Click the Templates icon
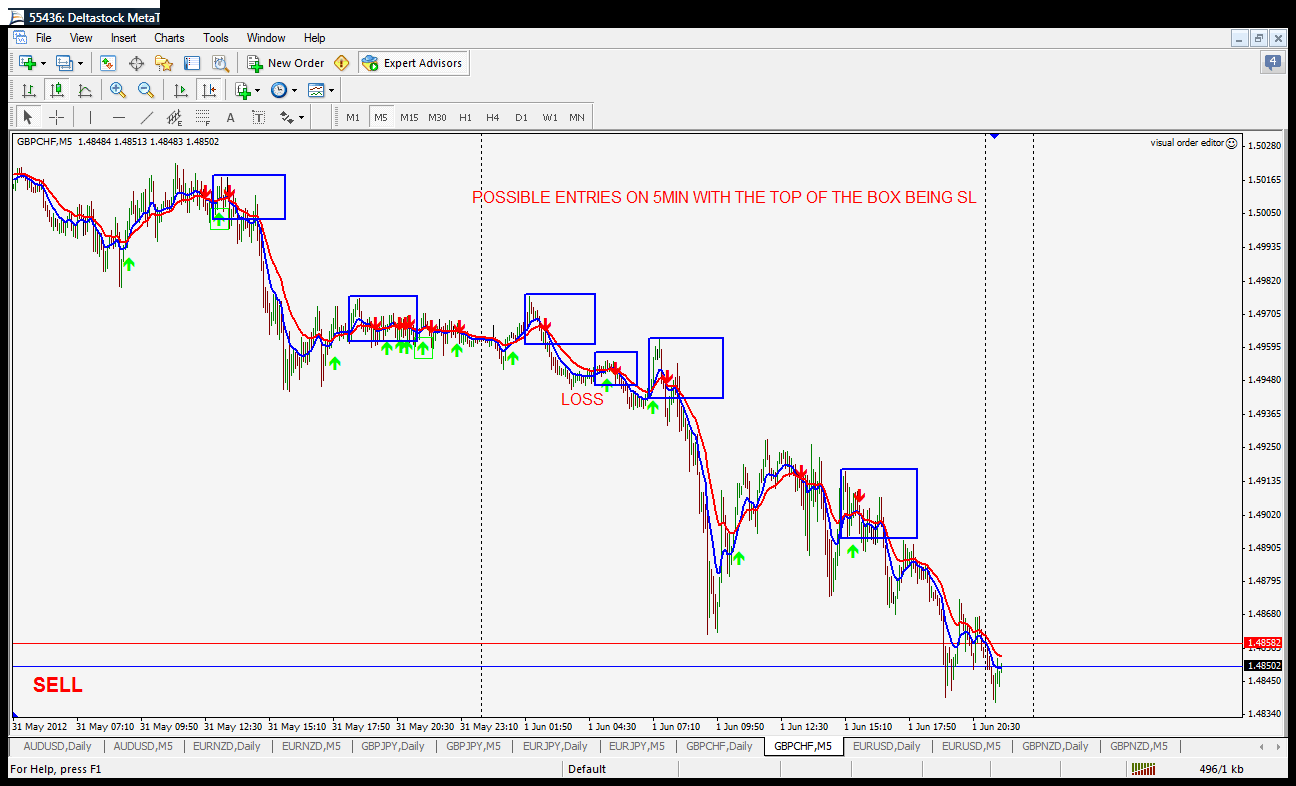Viewport: 1296px width, 786px height. point(316,90)
